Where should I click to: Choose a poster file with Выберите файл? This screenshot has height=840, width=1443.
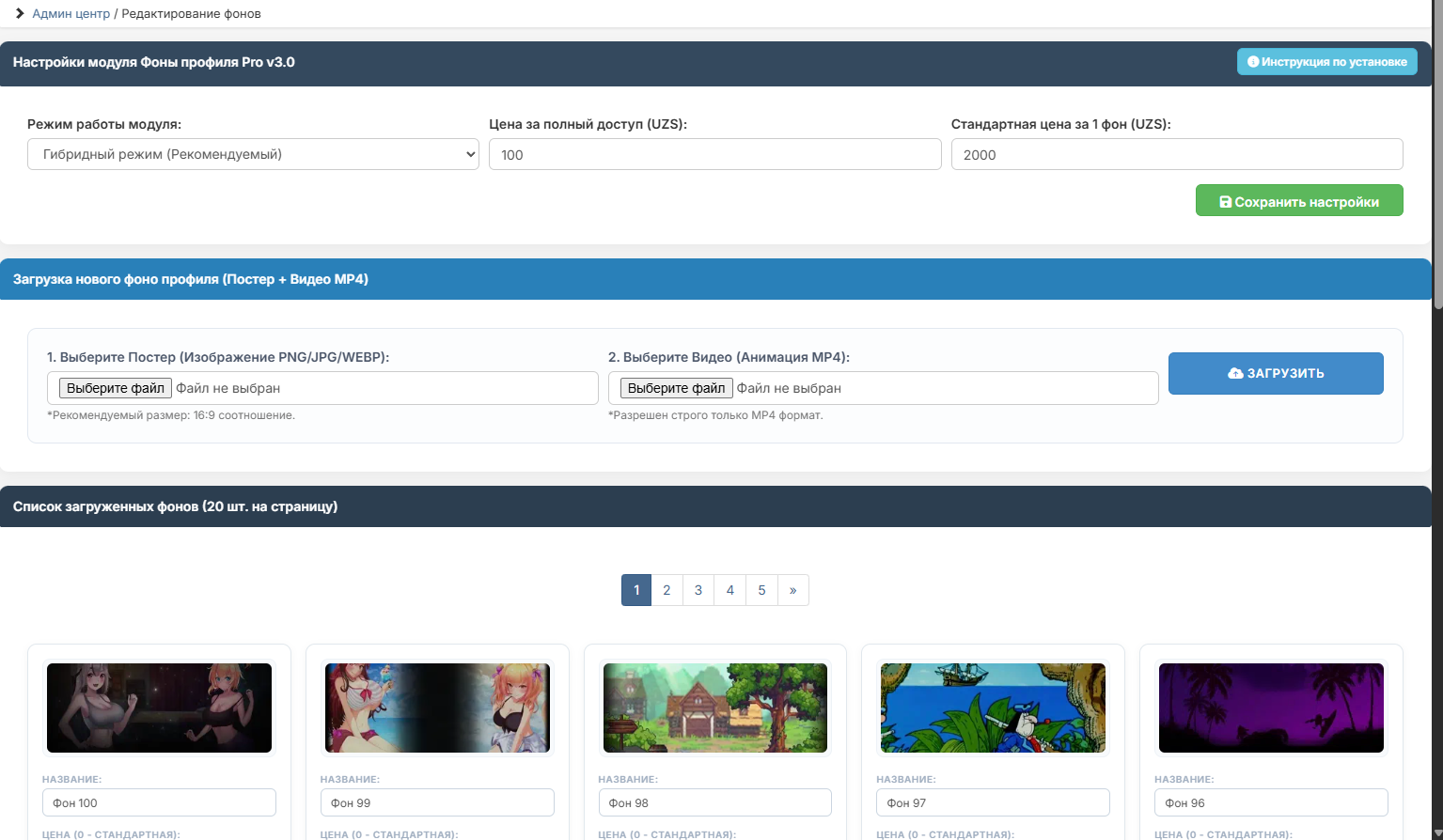(x=116, y=388)
